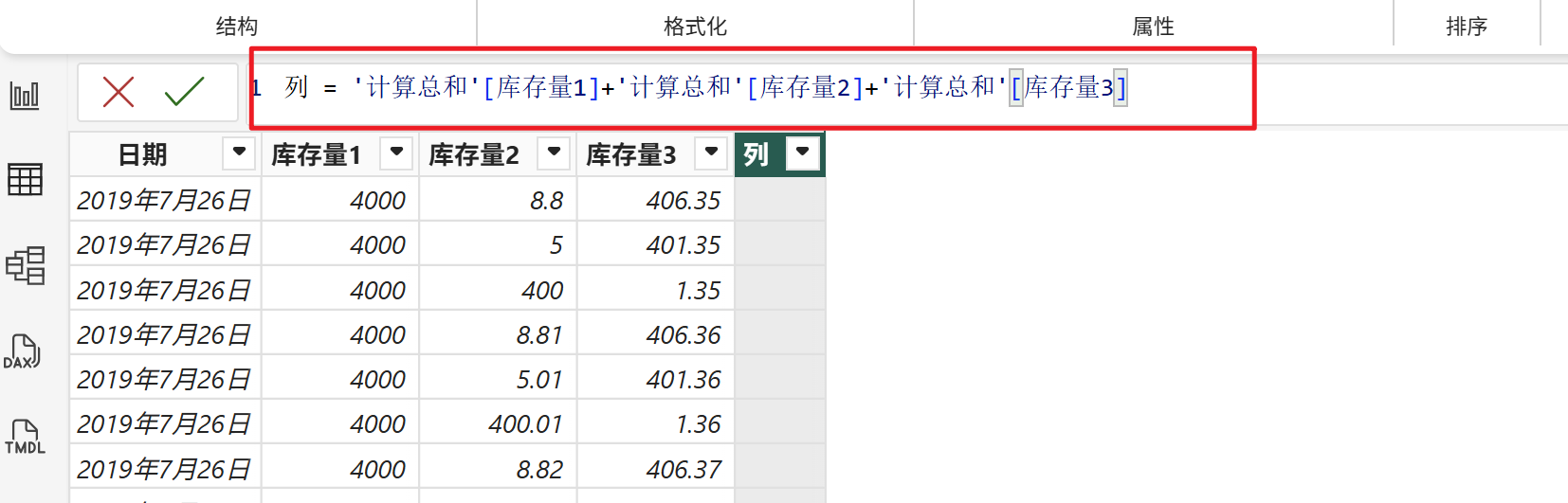
Task: Open TMDL view in the sidebar
Action: click(x=25, y=438)
